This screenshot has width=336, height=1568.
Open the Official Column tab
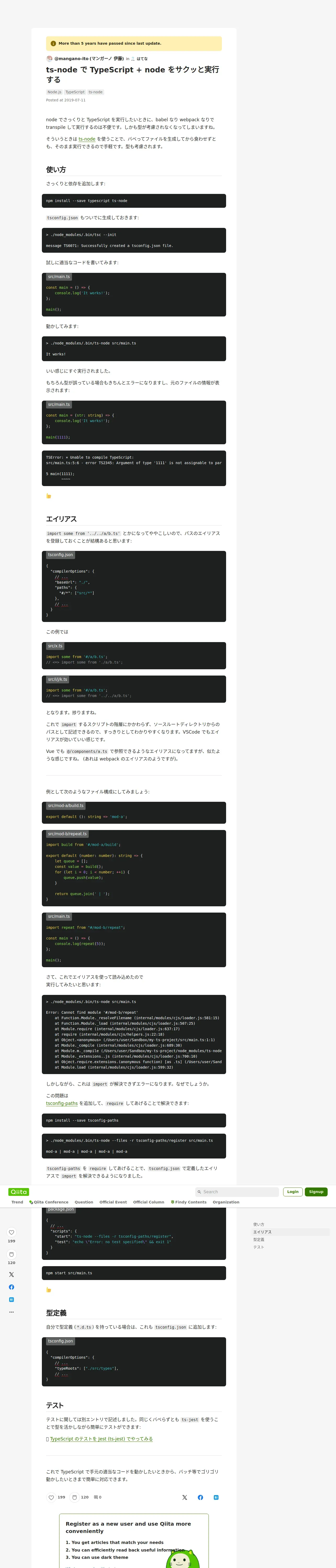coord(149,1202)
